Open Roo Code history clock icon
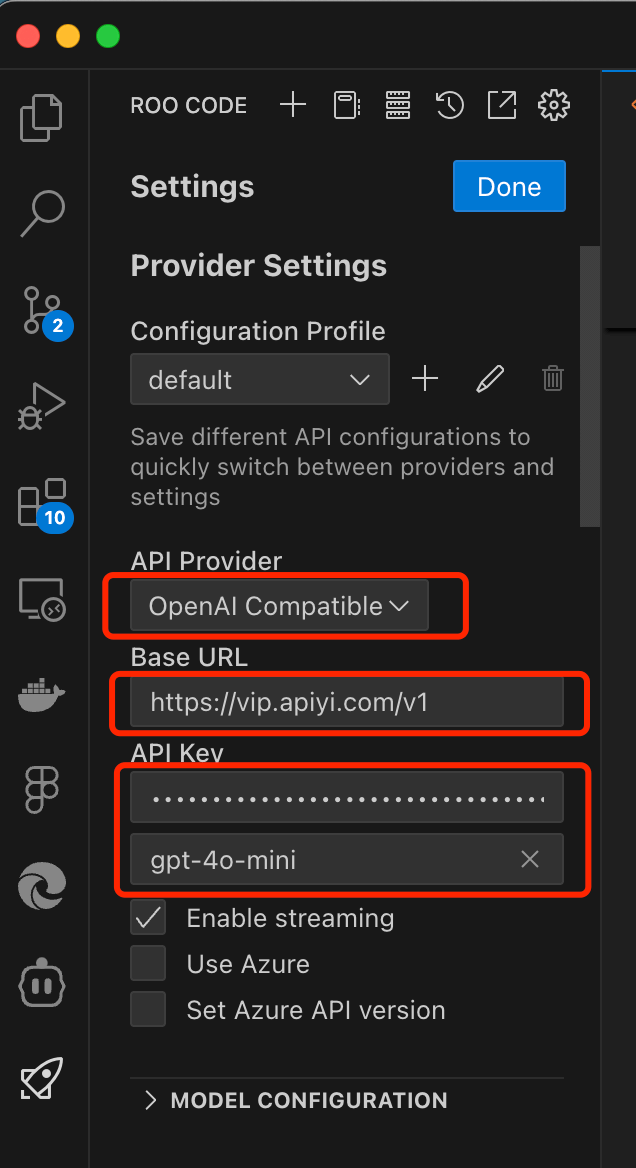 coord(450,105)
